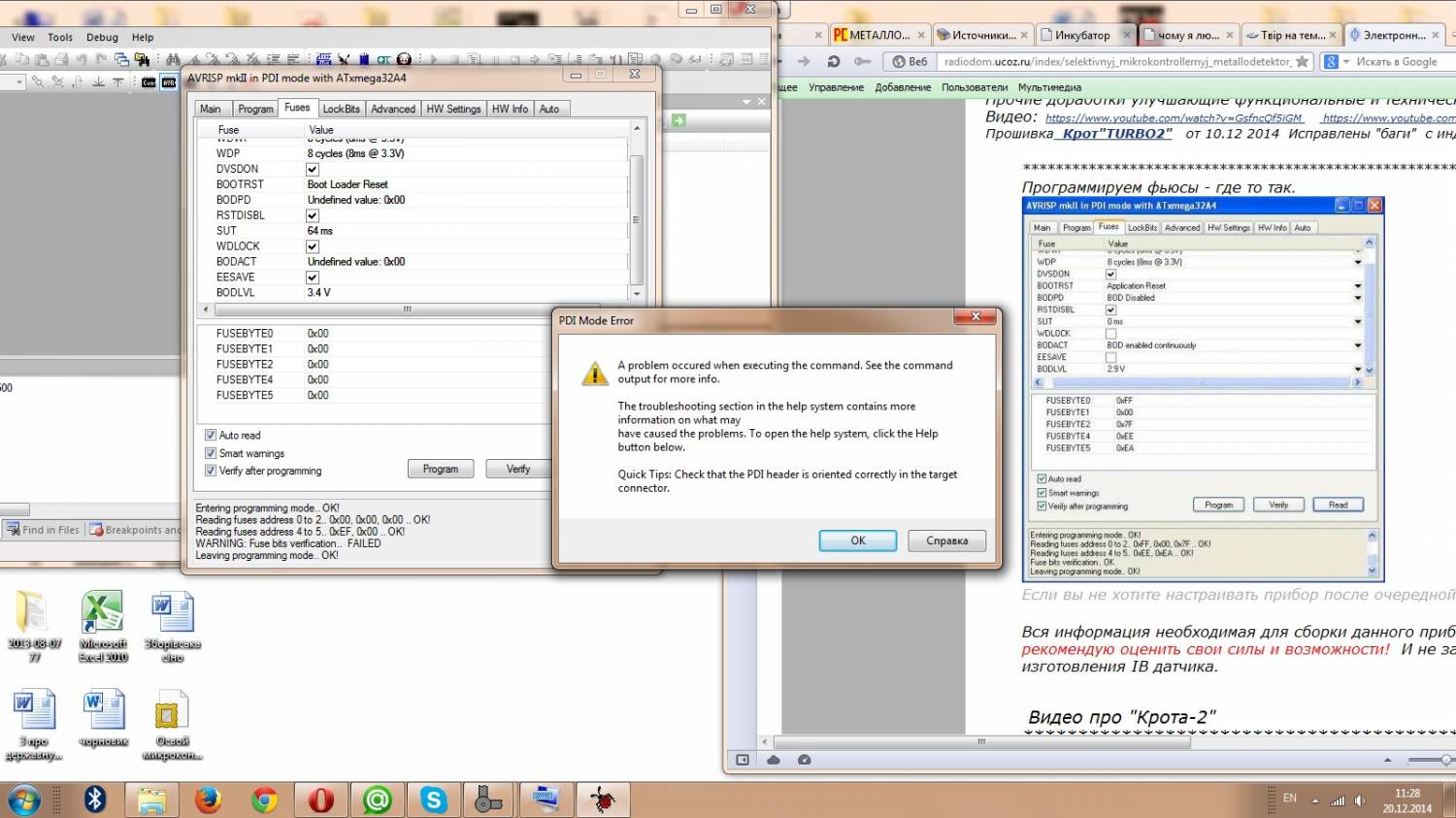Viewport: 1456px width, 818px height.
Task: Open the Debug menu in AVR Studio
Action: click(x=102, y=37)
